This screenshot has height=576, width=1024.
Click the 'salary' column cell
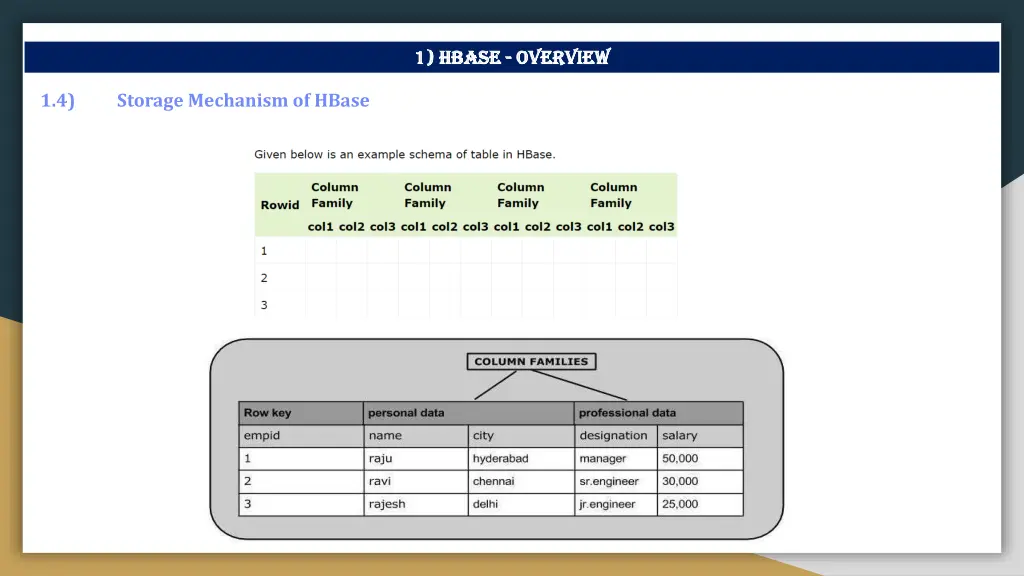tap(699, 436)
